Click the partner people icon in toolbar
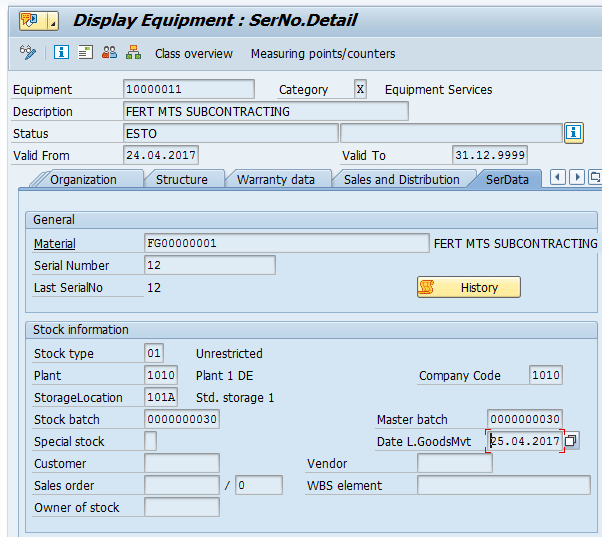This screenshot has height=537, width=602. coord(110,53)
